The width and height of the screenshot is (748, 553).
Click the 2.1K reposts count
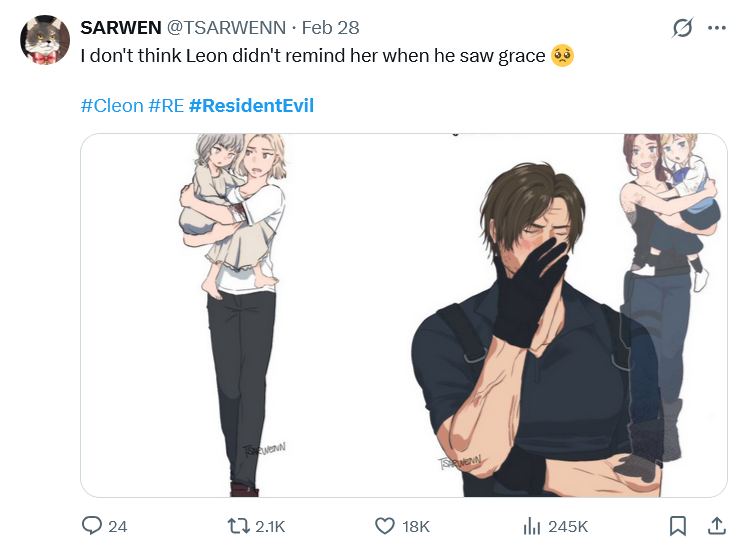(x=270, y=526)
